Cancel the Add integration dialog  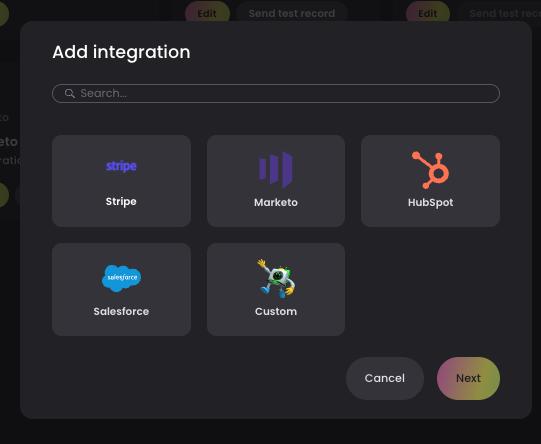coord(385,378)
